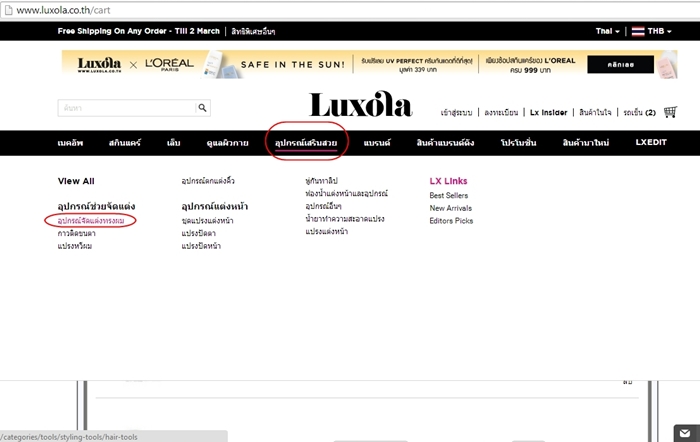Click the Luxola main logo
700x442 pixels.
360,104
